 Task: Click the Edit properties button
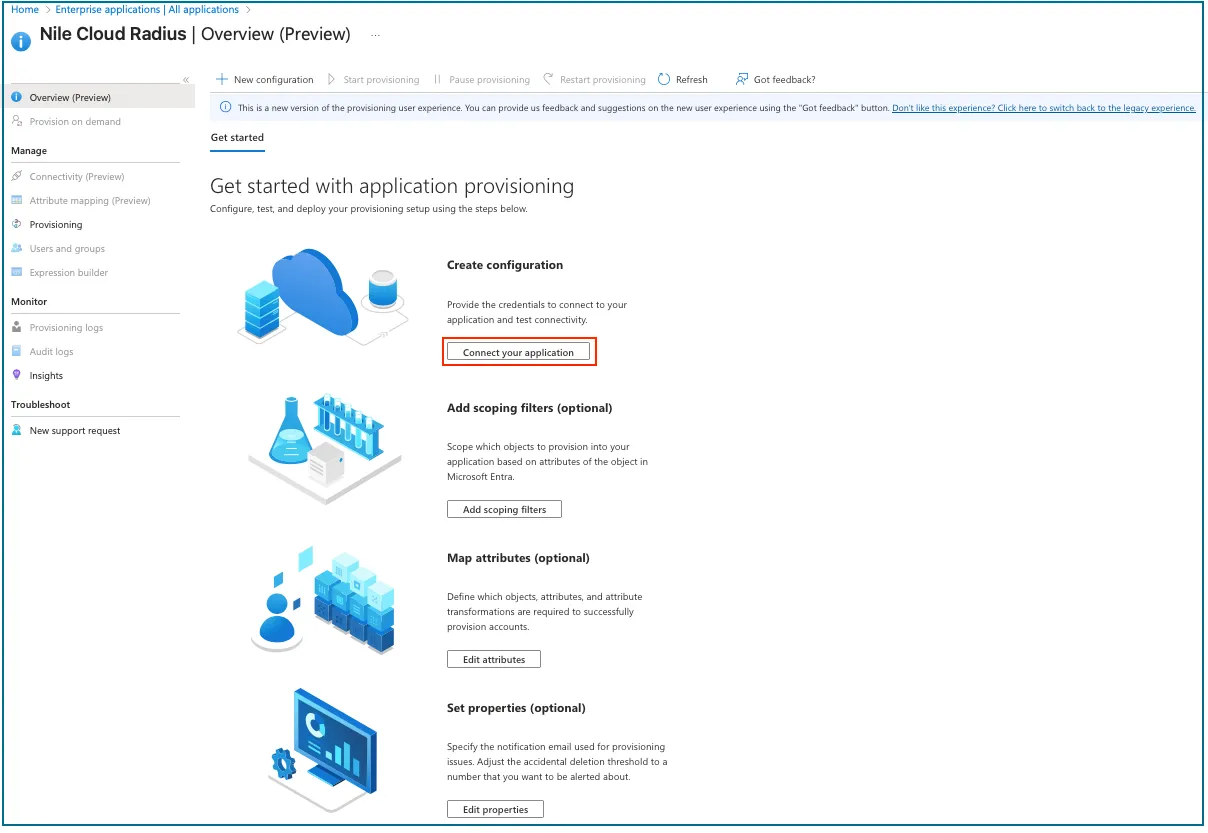[495, 809]
